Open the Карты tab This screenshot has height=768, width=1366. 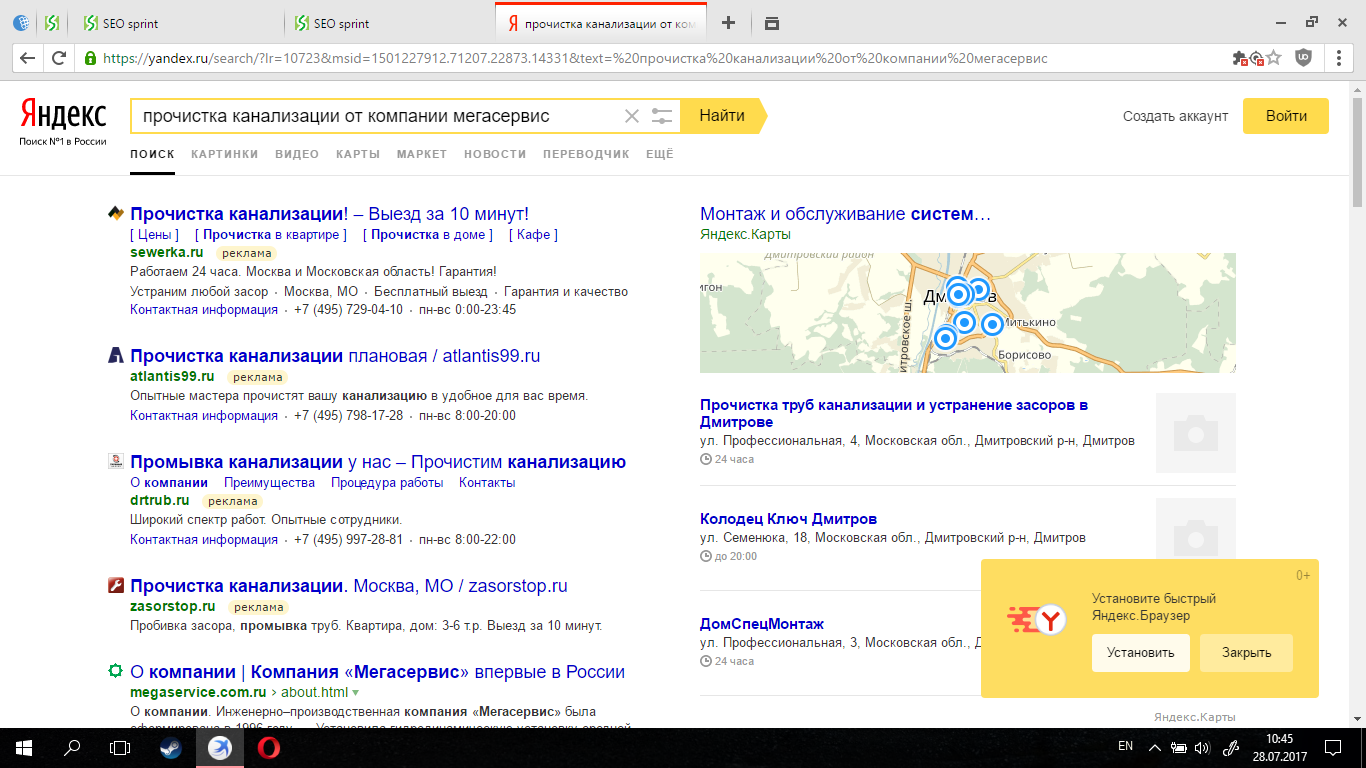pos(358,154)
